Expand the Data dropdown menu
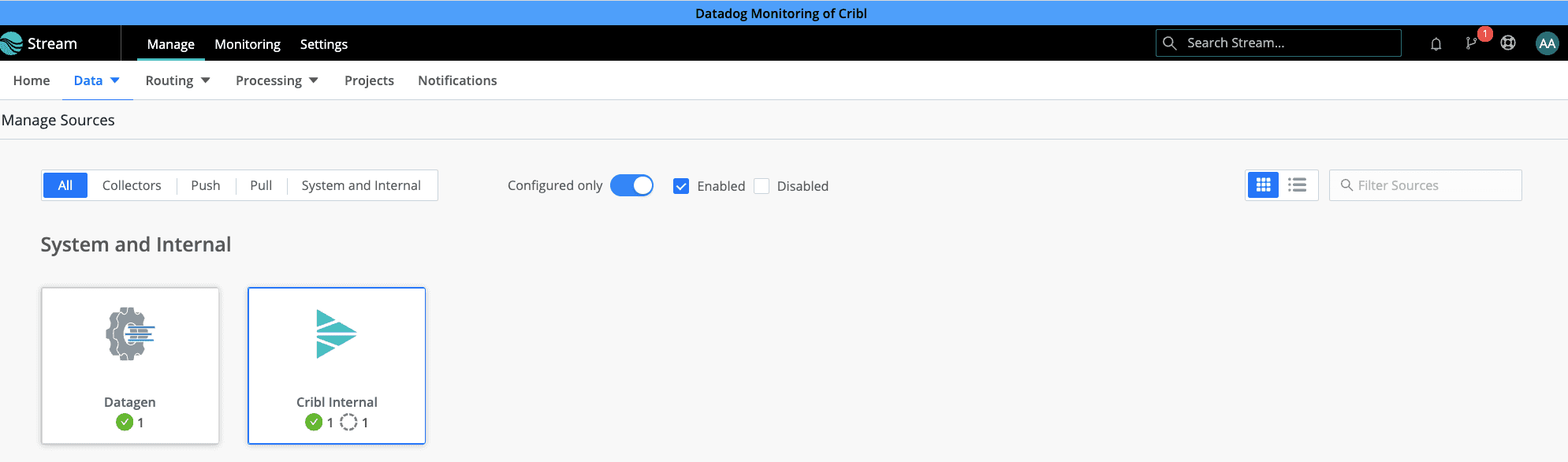Image resolution: width=1568 pixels, height=462 pixels. 97,80
